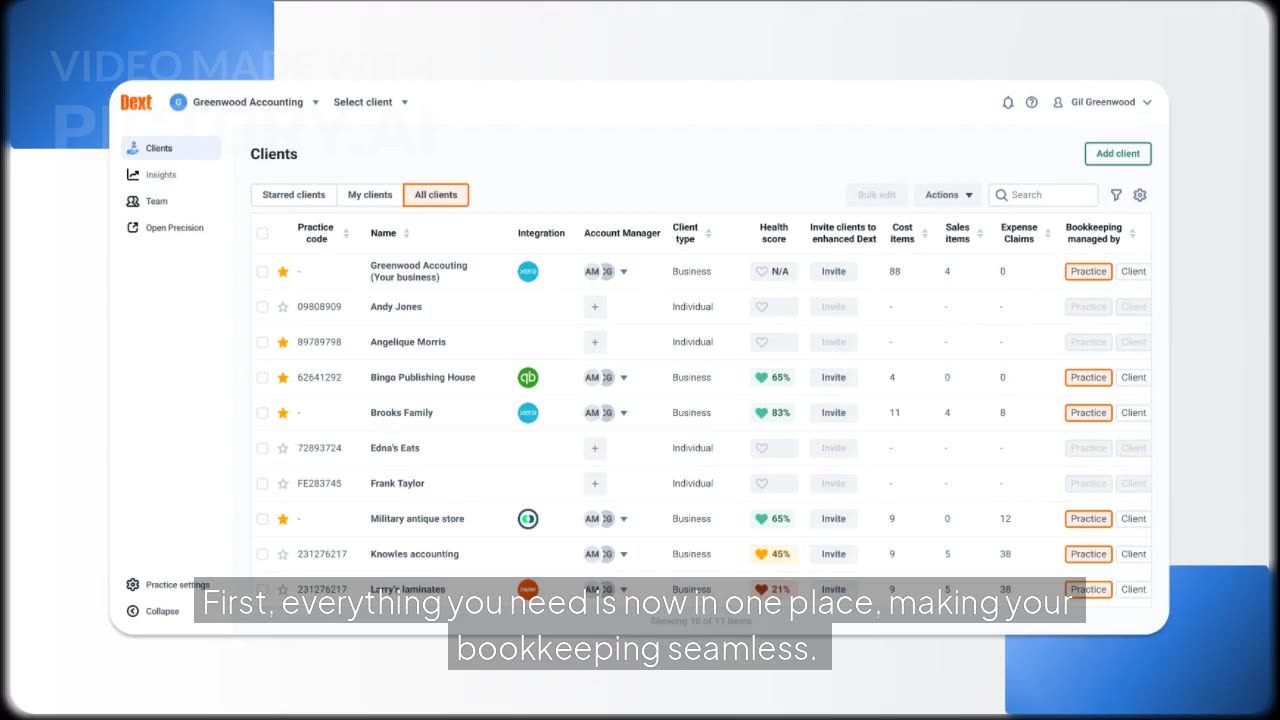The height and width of the screenshot is (720, 1280).
Task: Click the user profile icon
Action: (1058, 102)
